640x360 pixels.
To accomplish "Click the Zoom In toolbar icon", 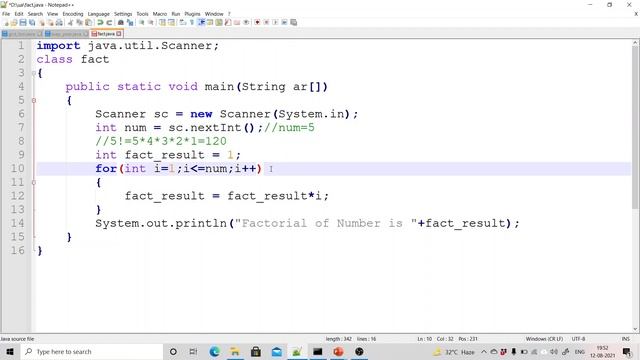I will (x=142, y=22).
